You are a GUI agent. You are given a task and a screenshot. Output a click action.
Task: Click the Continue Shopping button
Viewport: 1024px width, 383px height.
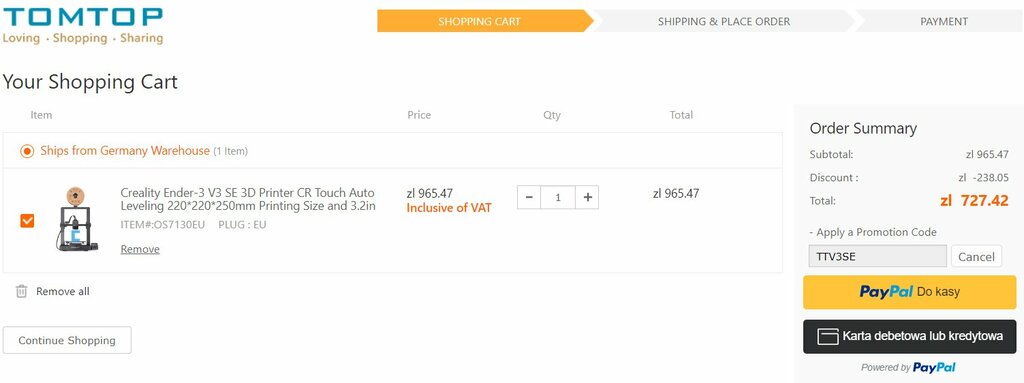[x=67, y=341]
